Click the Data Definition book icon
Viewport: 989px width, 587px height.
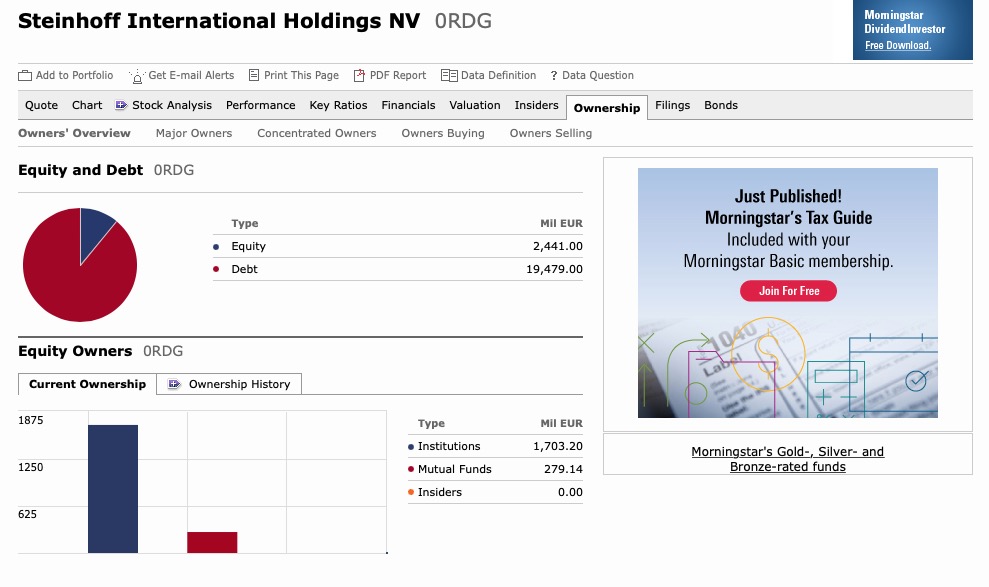[x=449, y=76]
